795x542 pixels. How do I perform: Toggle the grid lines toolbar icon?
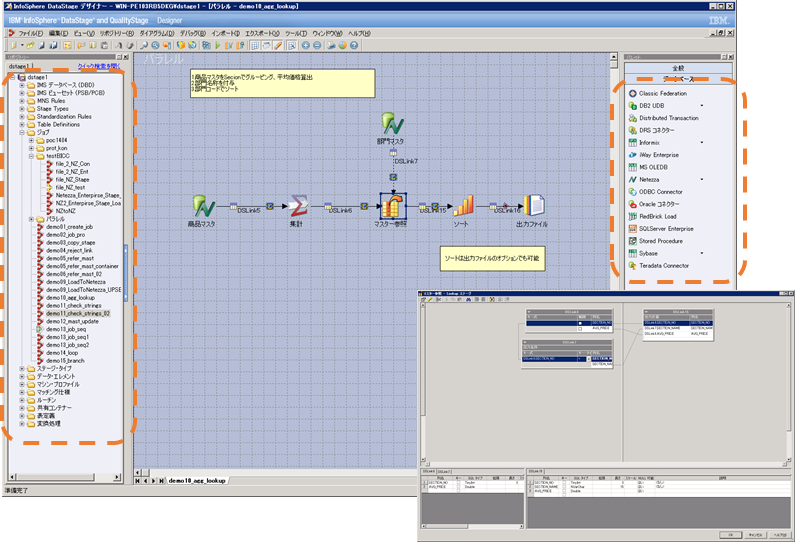[x=255, y=45]
